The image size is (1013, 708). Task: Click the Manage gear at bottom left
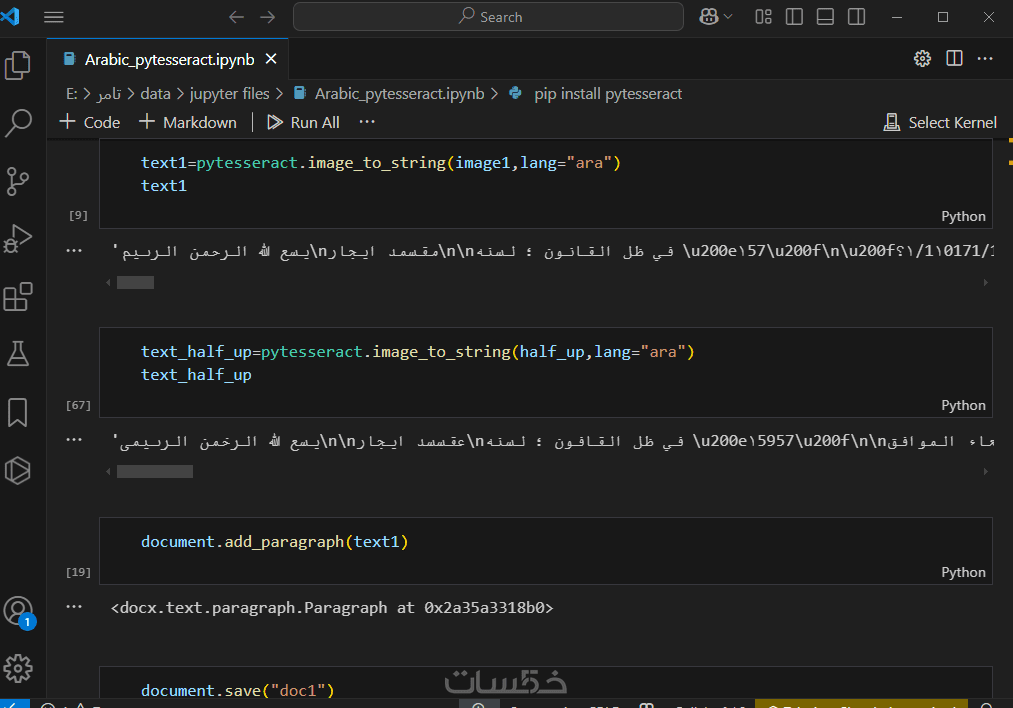18,668
